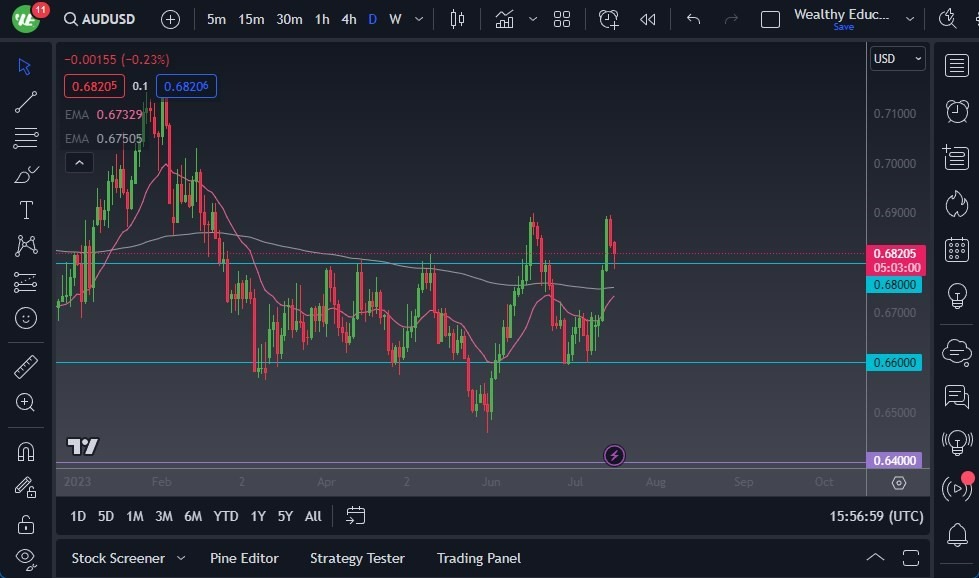This screenshot has width=979, height=578.
Task: Click the AUDUSD symbol search field
Action: [105, 19]
